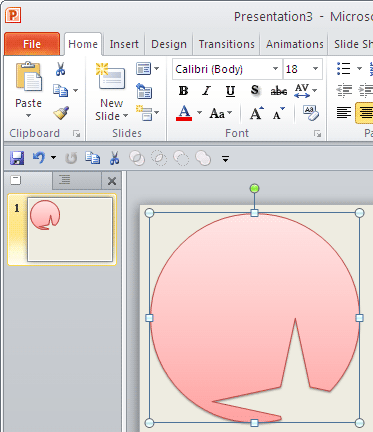Switch to the Home tab

[83, 44]
